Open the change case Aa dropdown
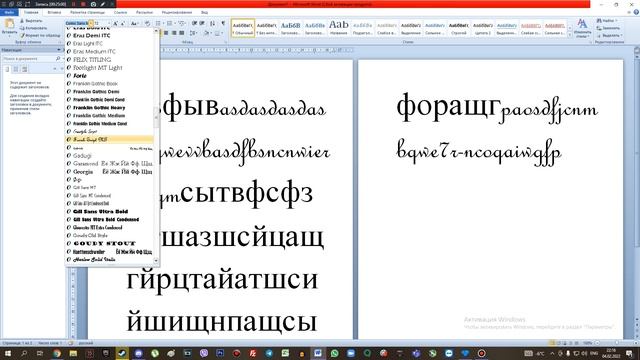The image size is (640, 360). point(134,23)
